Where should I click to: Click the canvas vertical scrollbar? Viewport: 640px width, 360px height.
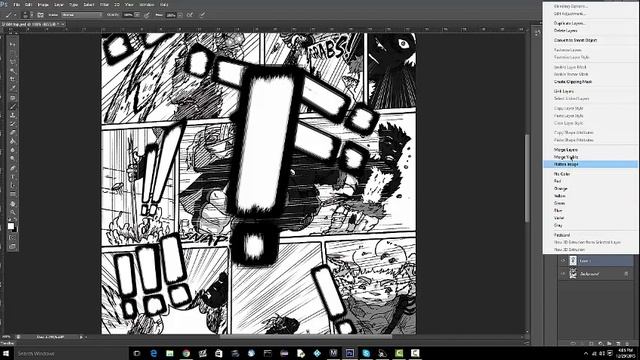coord(527,179)
